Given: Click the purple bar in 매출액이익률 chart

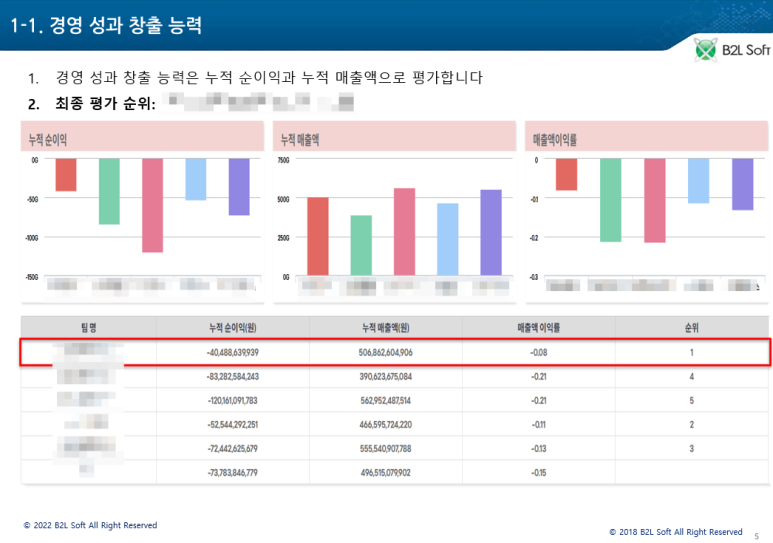Looking at the screenshot, I should tap(742, 184).
